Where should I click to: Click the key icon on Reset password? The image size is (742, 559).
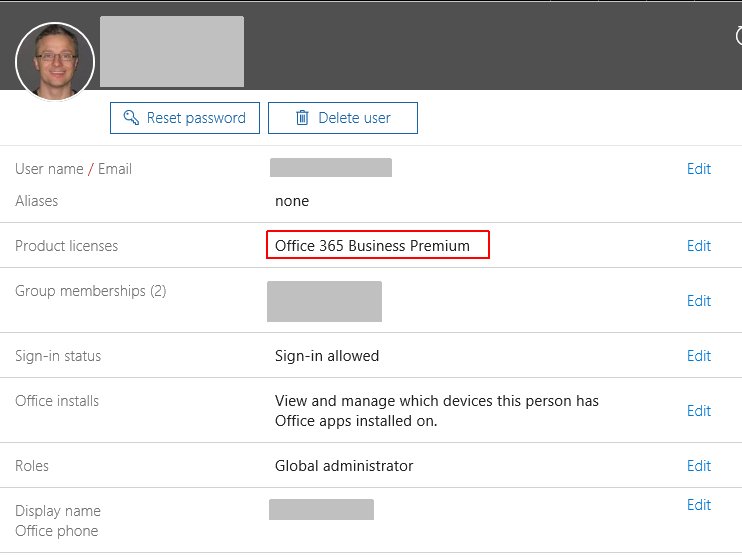[x=131, y=117]
